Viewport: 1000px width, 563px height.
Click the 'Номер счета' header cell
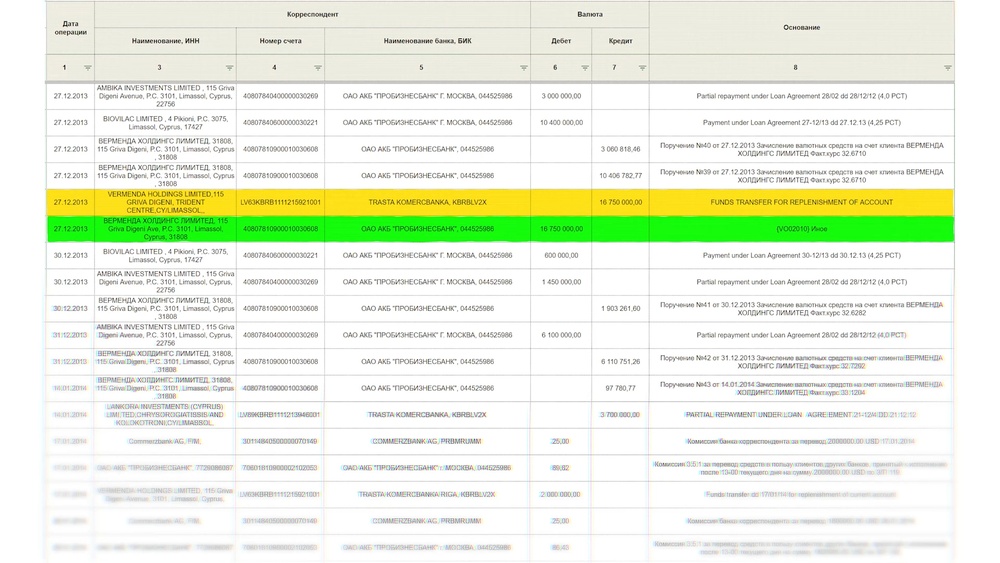pyautogui.click(x=280, y=41)
